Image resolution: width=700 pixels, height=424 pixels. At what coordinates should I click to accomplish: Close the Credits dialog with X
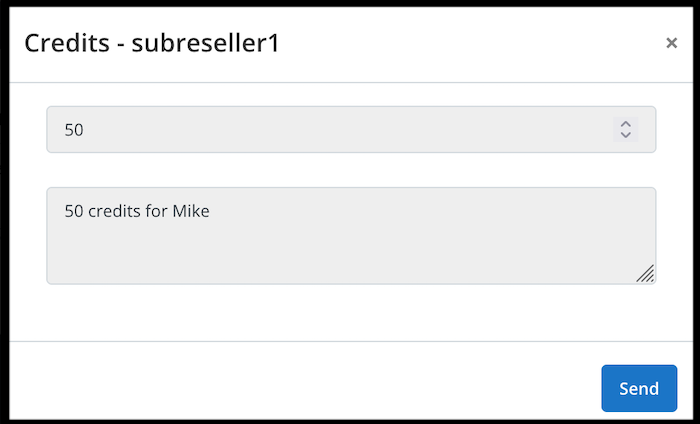point(672,43)
